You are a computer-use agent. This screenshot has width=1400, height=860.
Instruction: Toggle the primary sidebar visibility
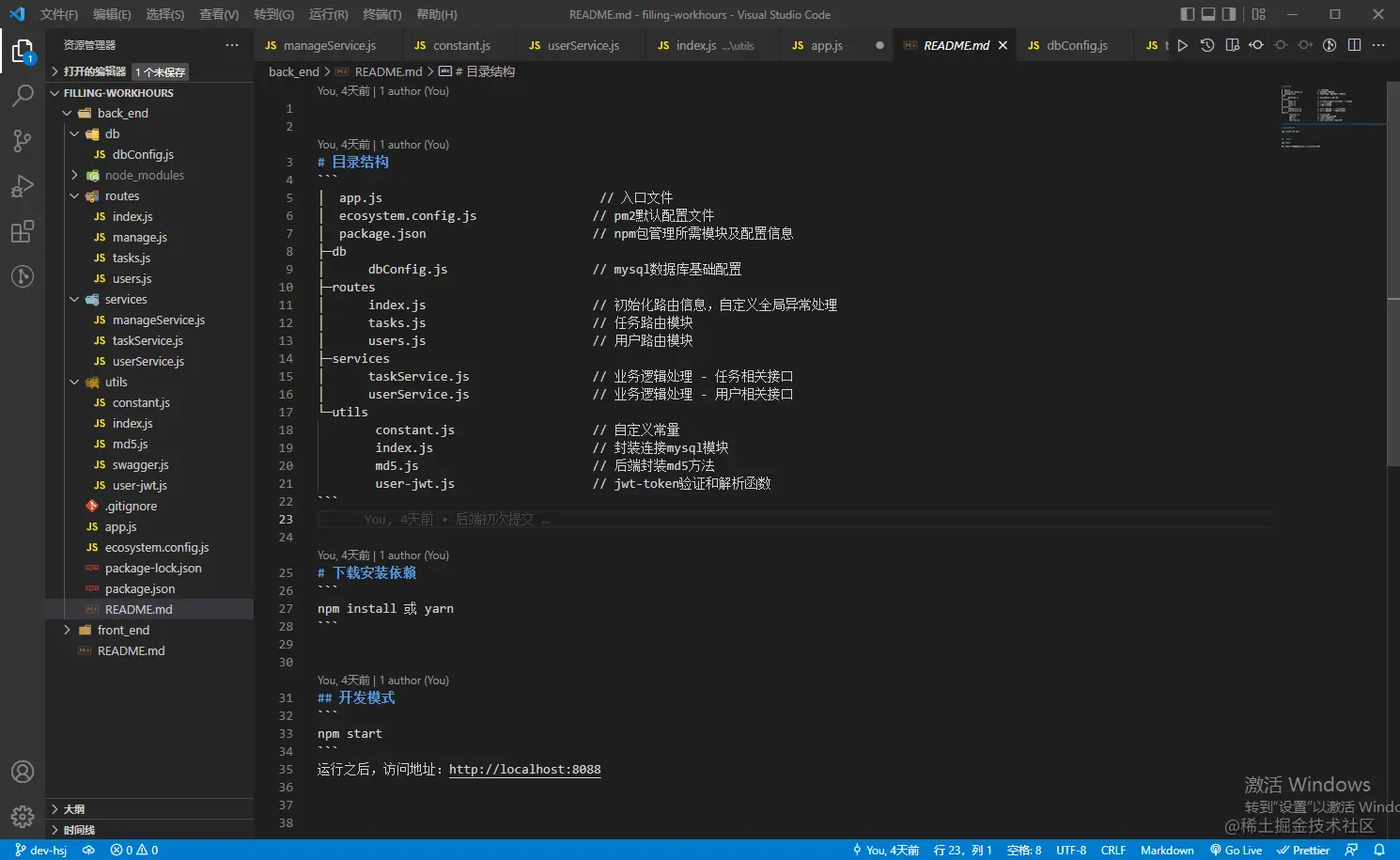click(x=1187, y=14)
